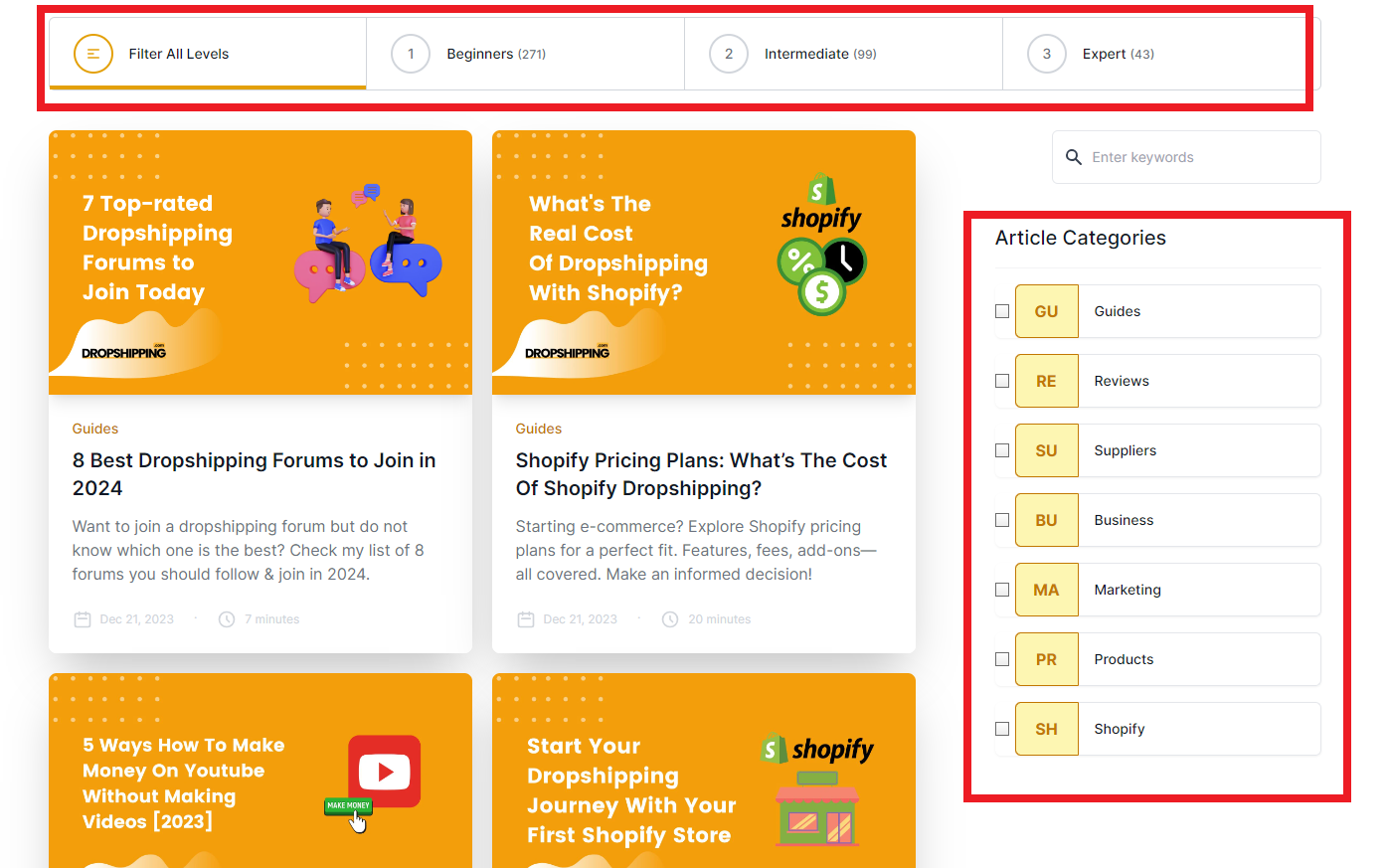Select the Filter All Levels tab
Viewport: 1388px width, 868px height.
click(208, 54)
